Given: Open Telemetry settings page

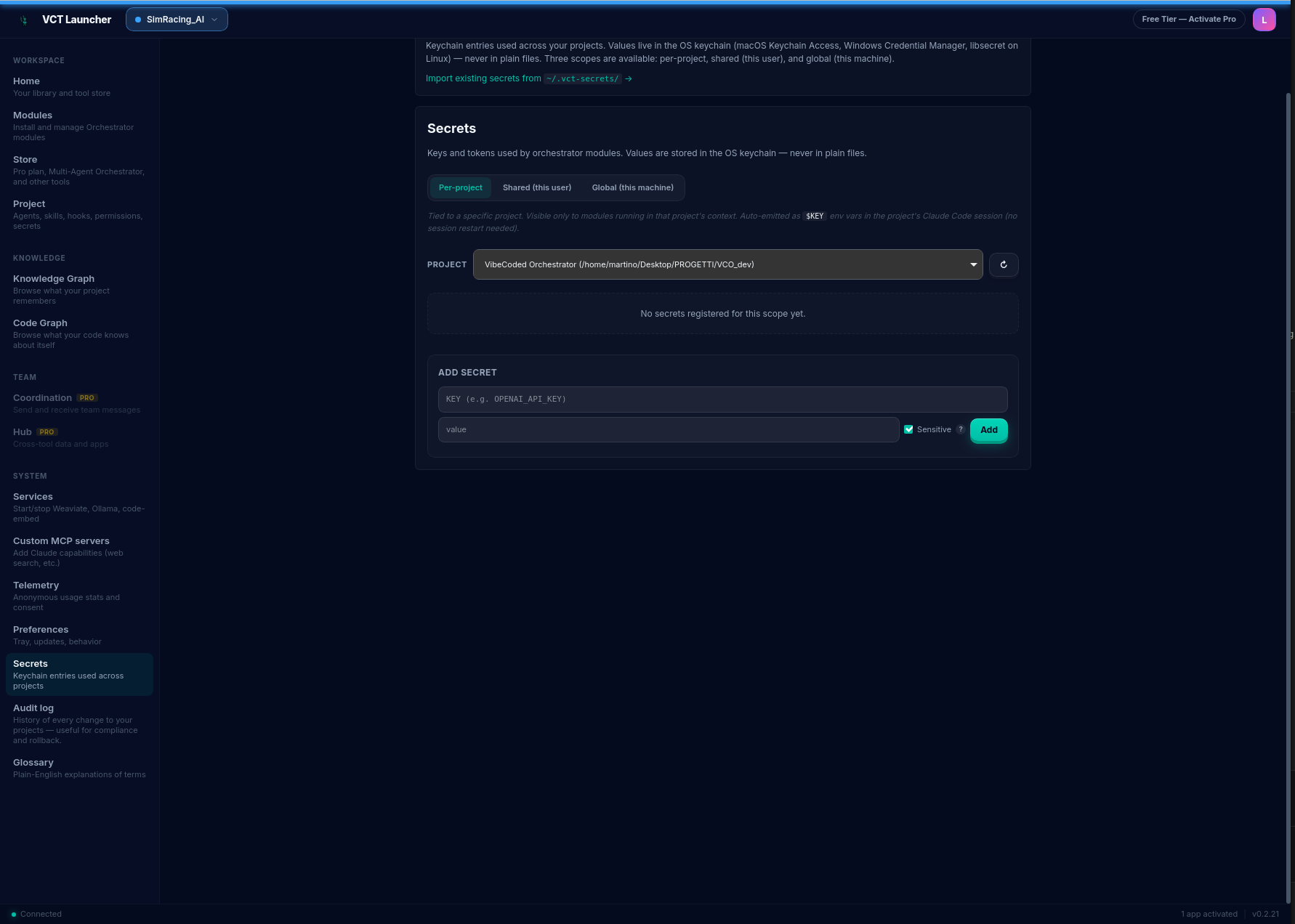Looking at the screenshot, I should (x=79, y=596).
